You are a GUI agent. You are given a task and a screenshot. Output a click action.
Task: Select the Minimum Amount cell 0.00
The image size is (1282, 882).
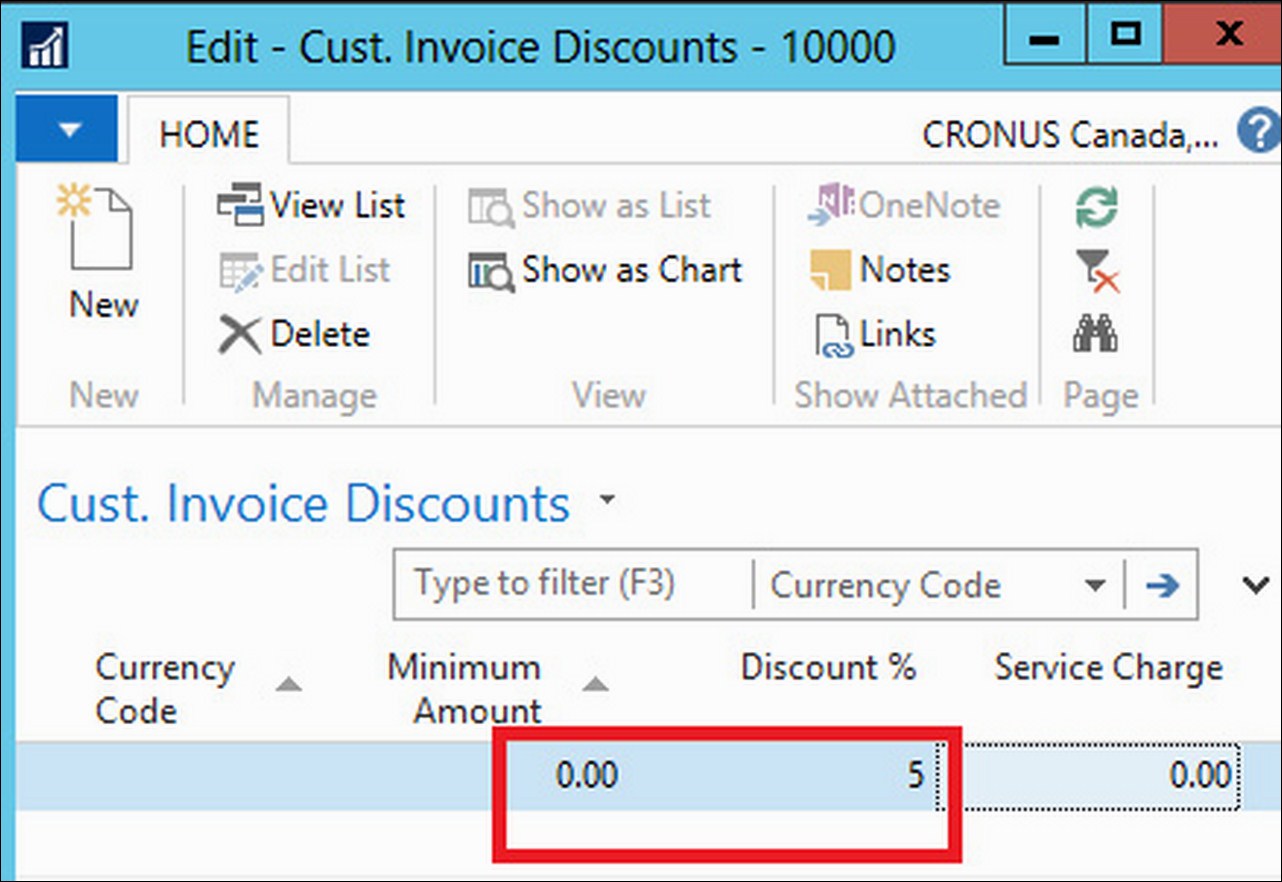(586, 775)
